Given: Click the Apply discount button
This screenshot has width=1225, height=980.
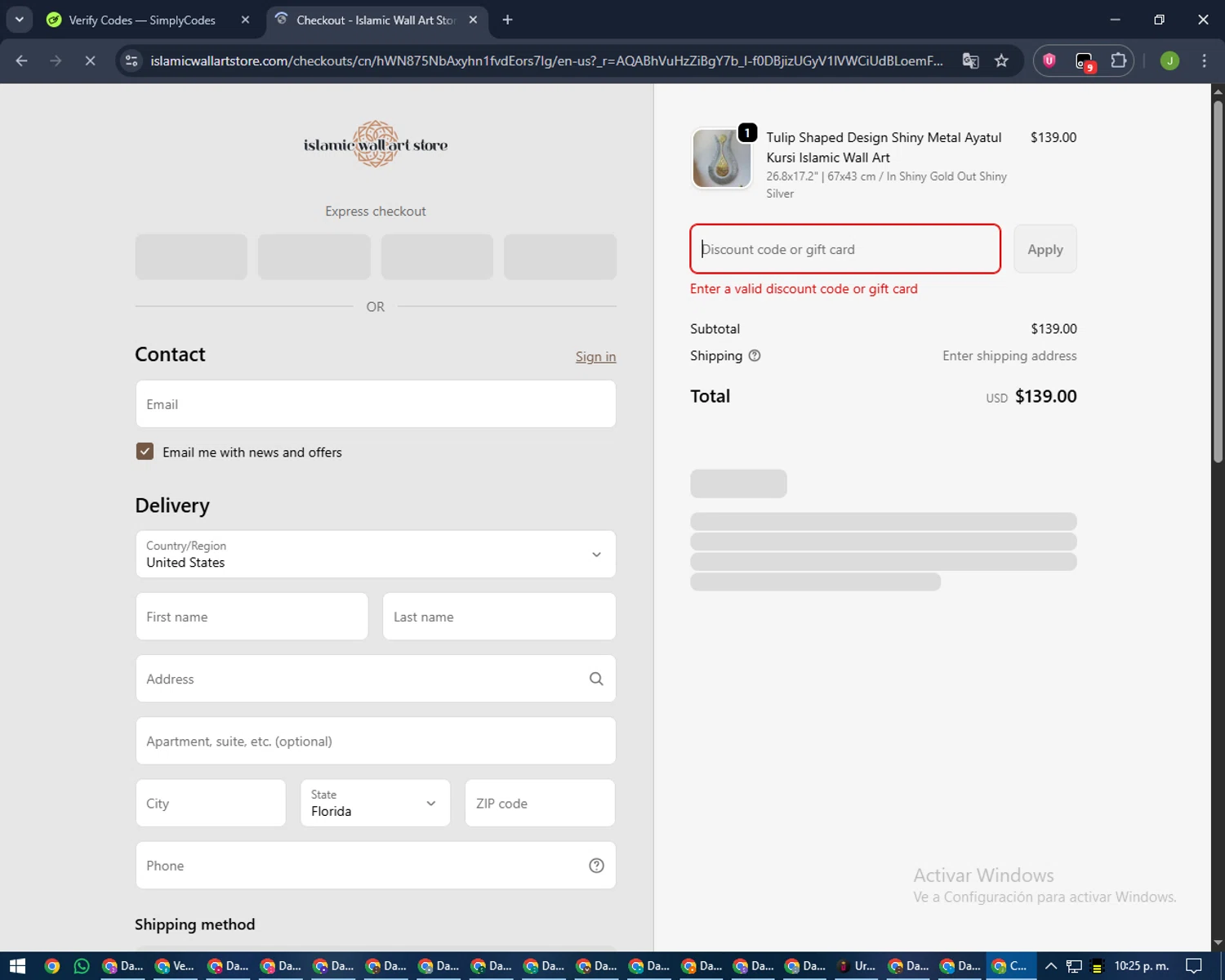Looking at the screenshot, I should coord(1045,249).
